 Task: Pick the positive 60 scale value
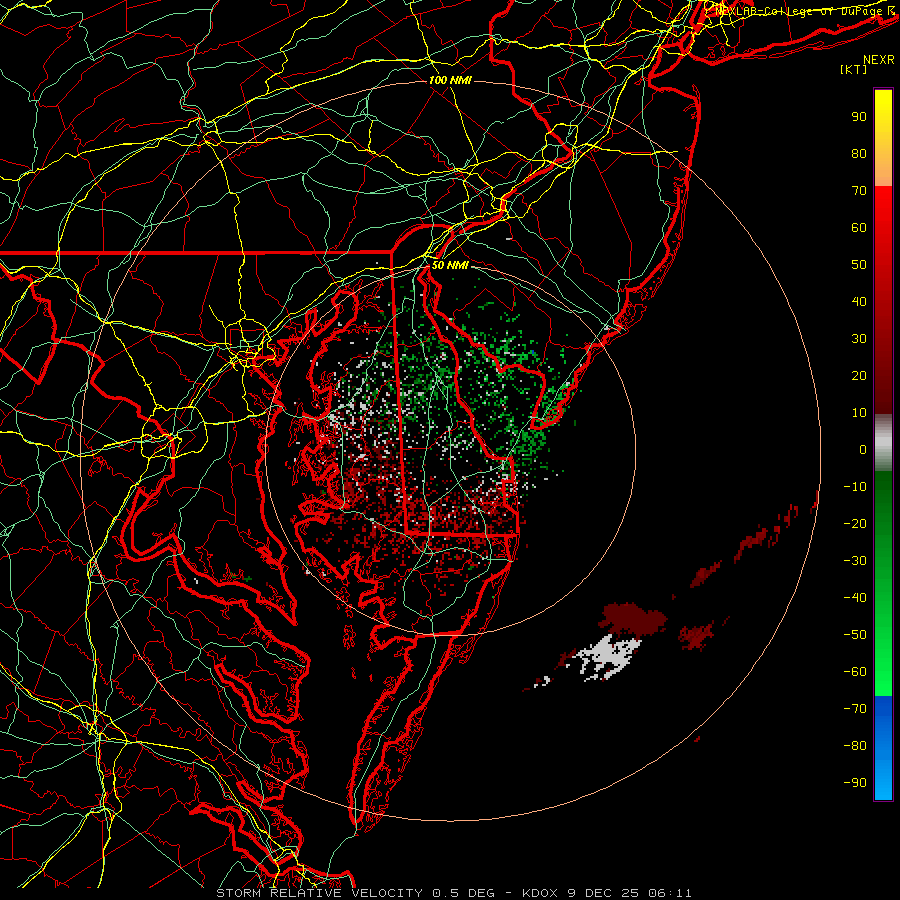pyautogui.click(x=859, y=227)
